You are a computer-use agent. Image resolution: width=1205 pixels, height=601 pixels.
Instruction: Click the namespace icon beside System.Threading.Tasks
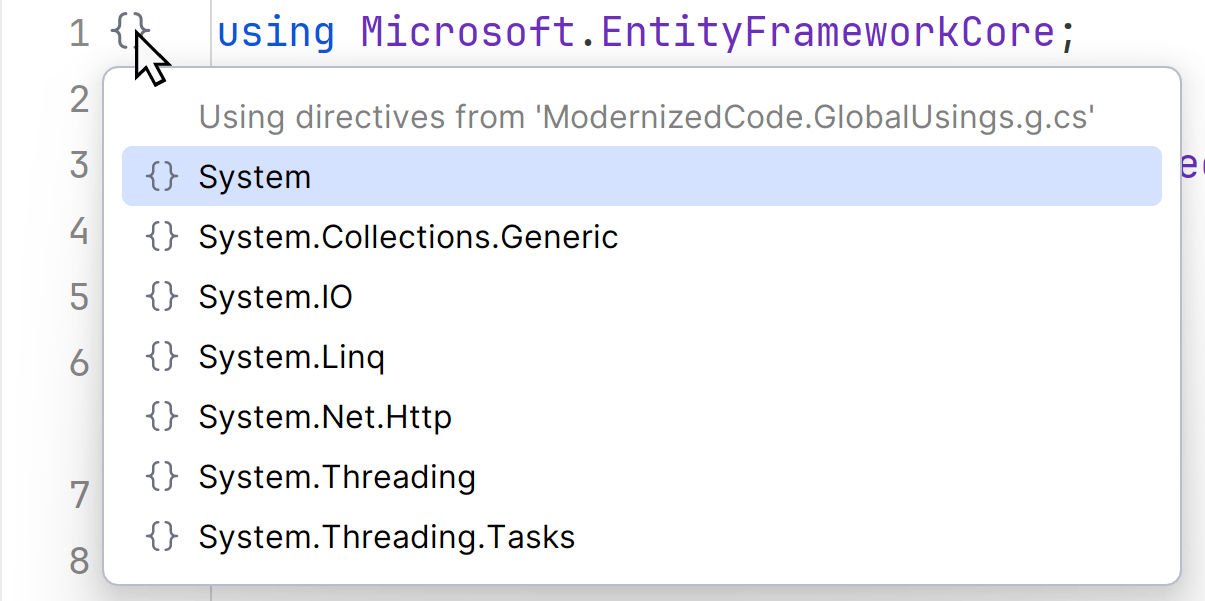(162, 537)
